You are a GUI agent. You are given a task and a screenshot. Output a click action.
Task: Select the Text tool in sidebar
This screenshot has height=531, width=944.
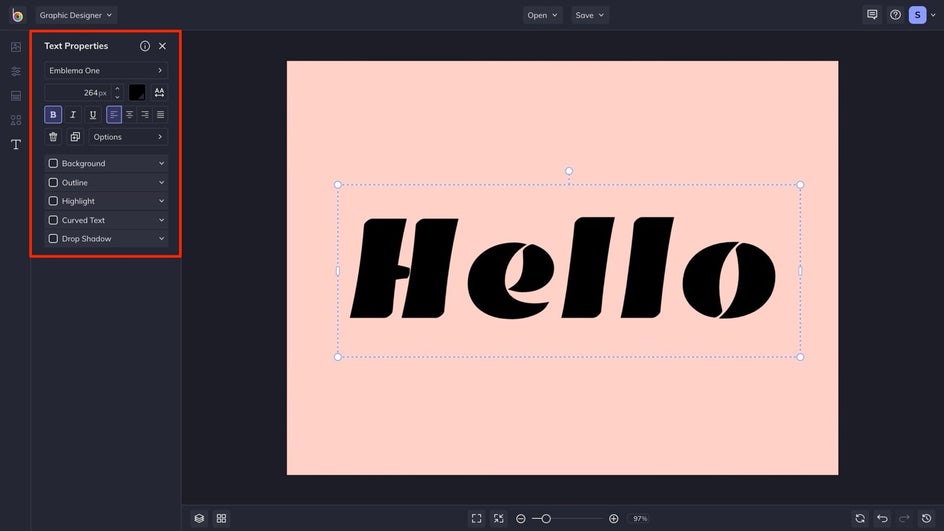tap(16, 144)
